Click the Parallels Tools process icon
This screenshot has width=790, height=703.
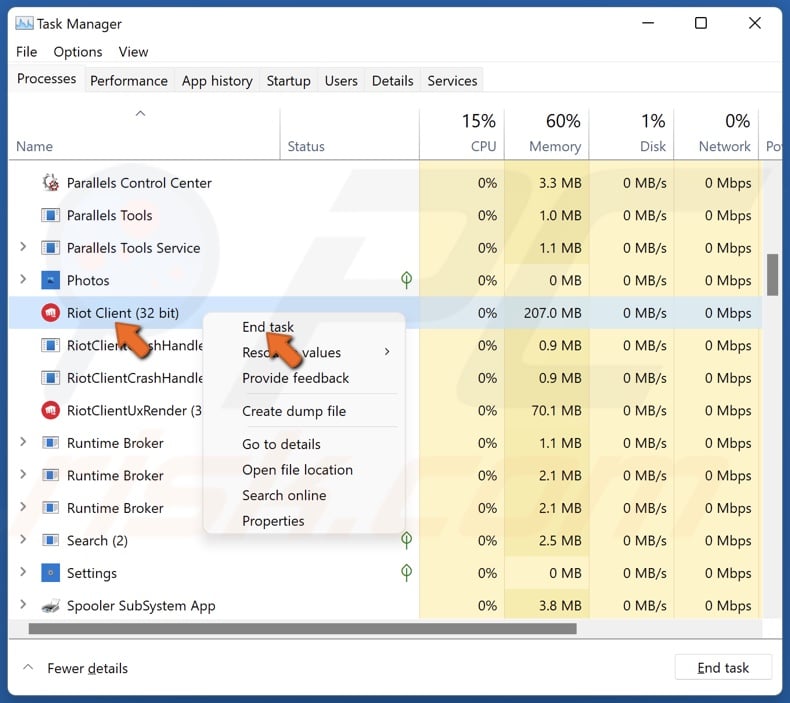click(50, 215)
